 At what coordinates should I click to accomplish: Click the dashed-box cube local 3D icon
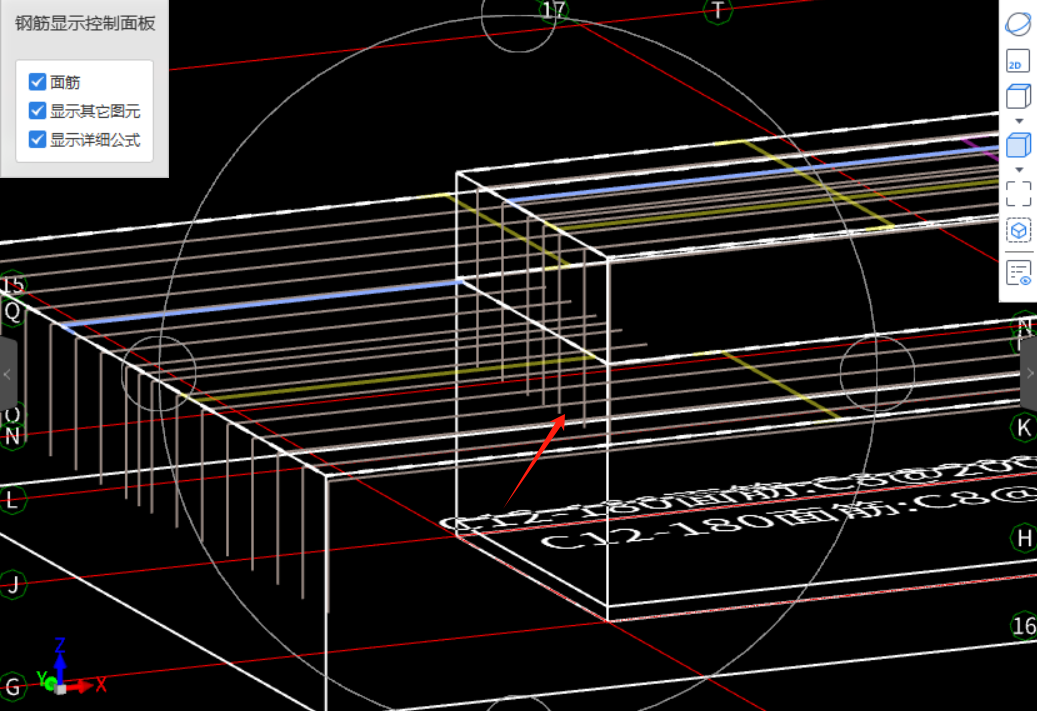[1018, 230]
